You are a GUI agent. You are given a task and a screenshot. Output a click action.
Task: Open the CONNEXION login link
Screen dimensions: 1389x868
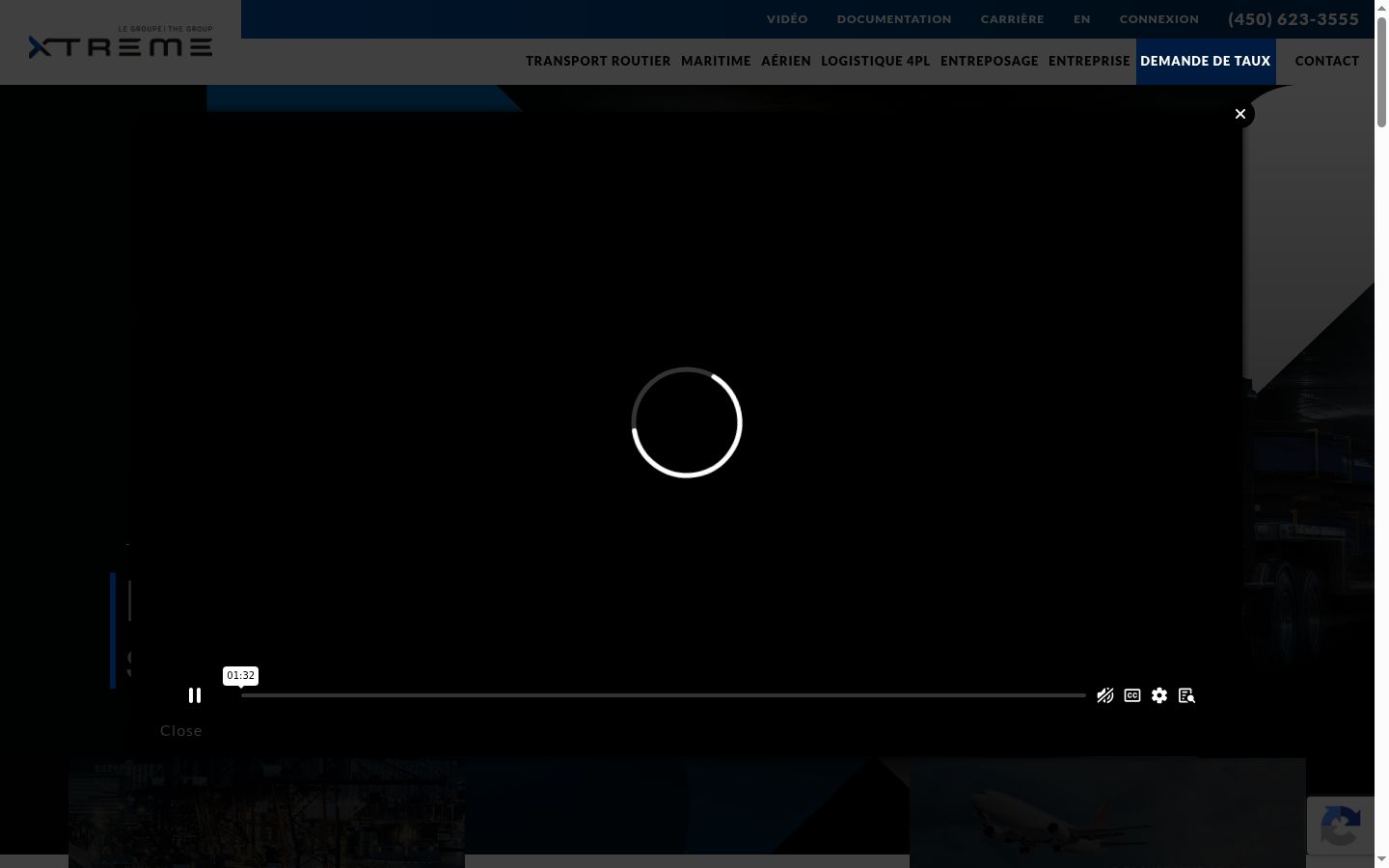(1159, 19)
